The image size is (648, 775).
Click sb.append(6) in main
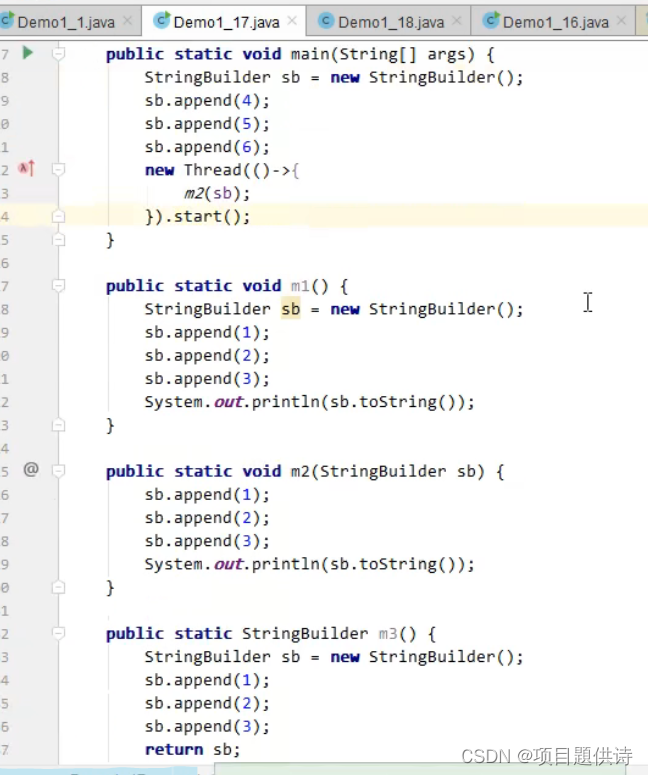pos(207,147)
